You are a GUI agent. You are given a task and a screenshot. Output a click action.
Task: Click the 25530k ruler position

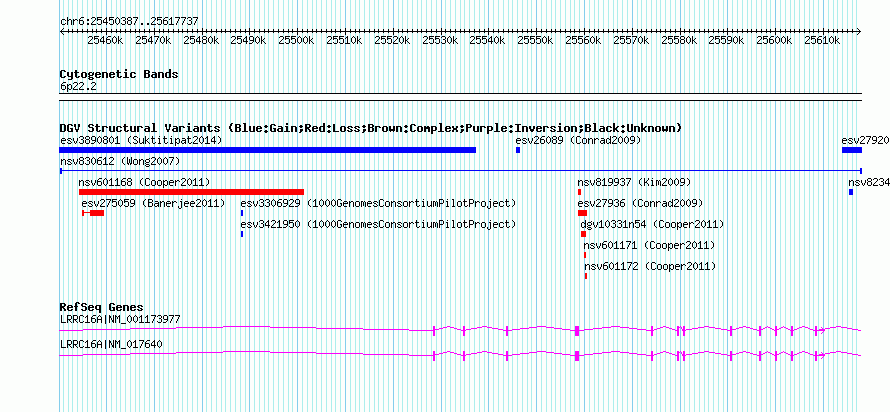tap(441, 41)
